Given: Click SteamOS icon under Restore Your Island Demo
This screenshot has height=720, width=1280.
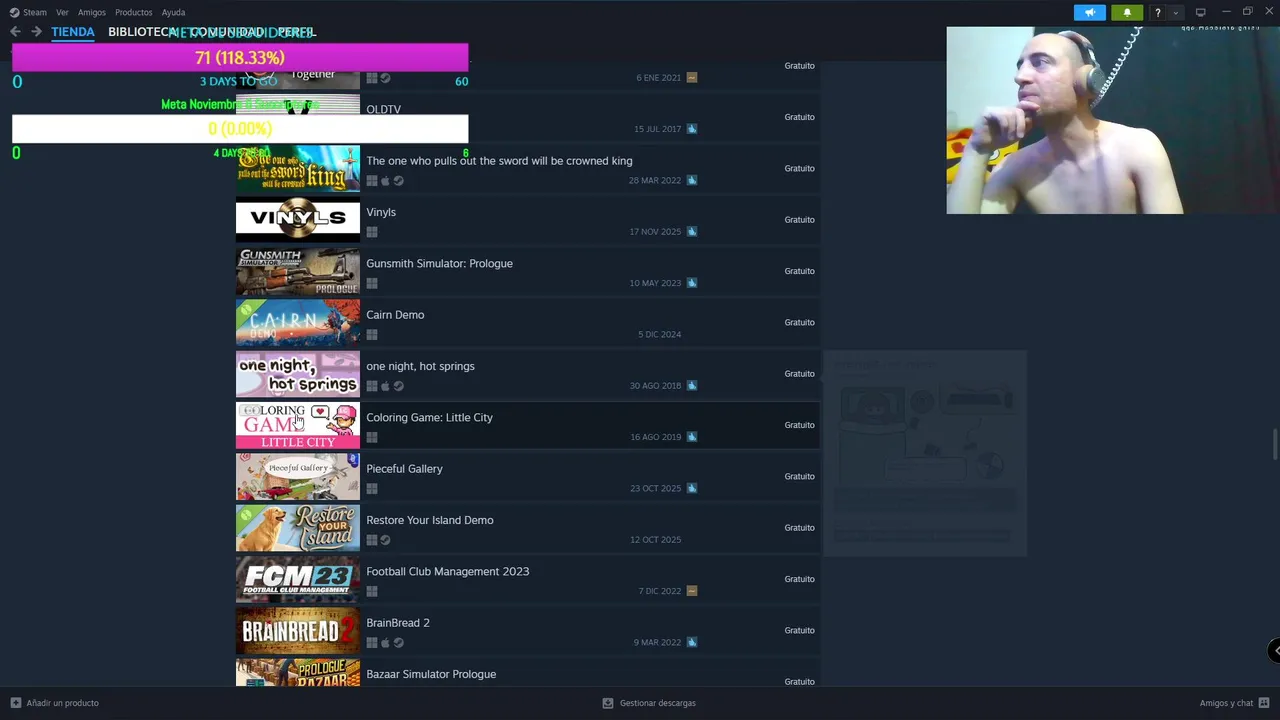Looking at the screenshot, I should click(x=385, y=540).
